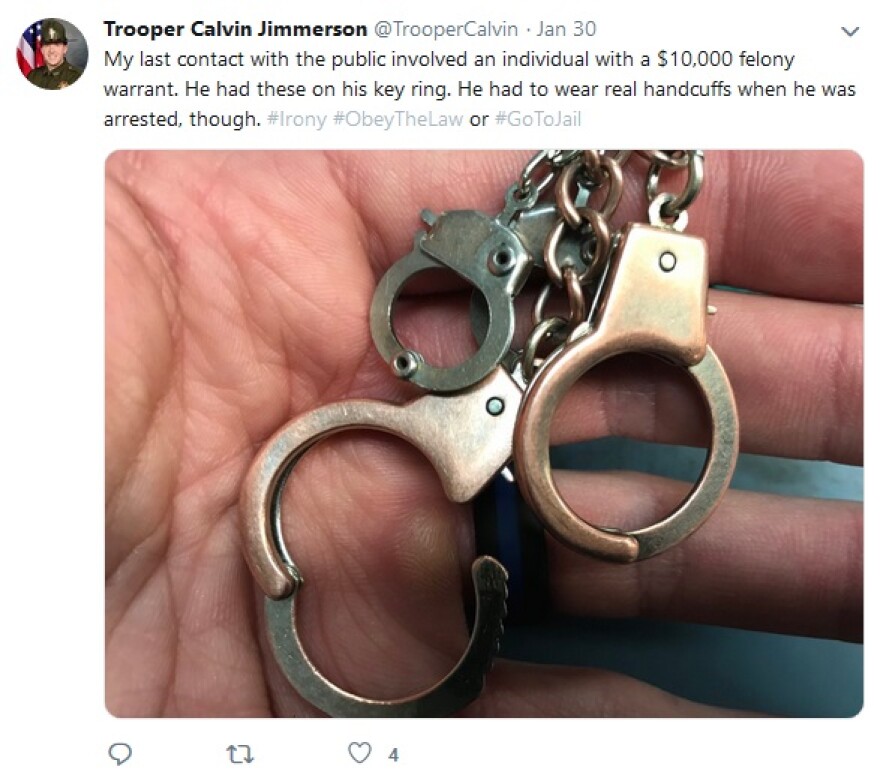880x778 pixels.
Task: Open Trooper Calvin's profile avatar
Action: tap(52, 54)
